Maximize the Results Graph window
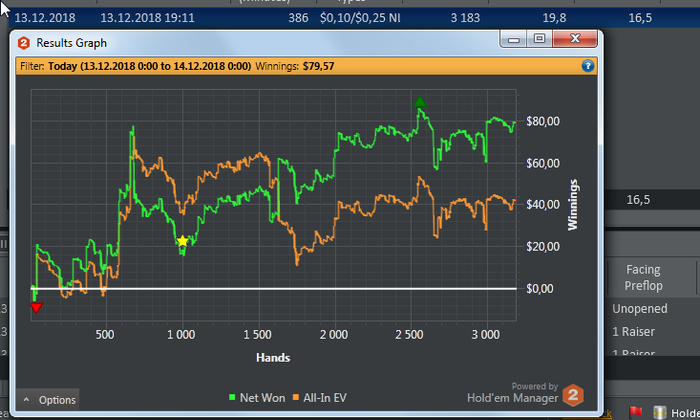700x420 pixels. point(539,39)
